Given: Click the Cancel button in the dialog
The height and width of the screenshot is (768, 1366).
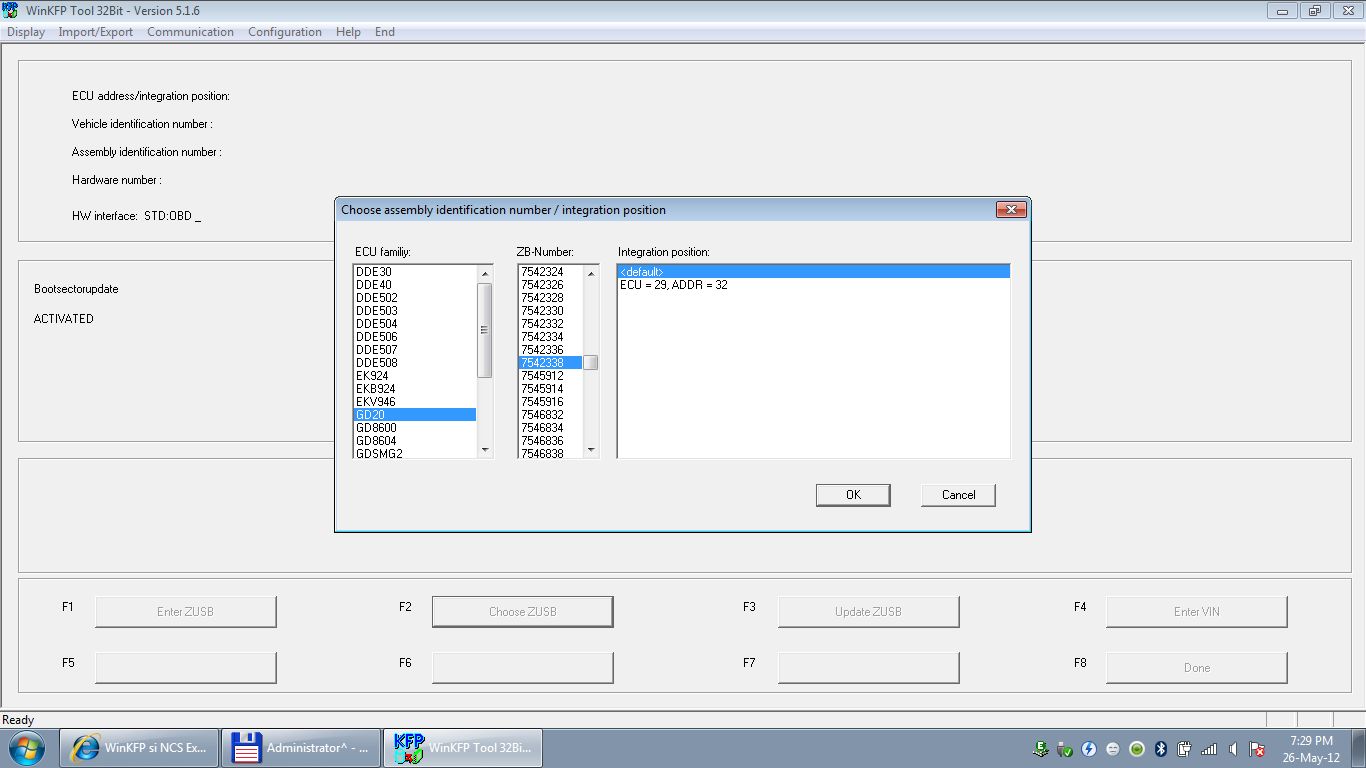Looking at the screenshot, I should click(x=958, y=495).
